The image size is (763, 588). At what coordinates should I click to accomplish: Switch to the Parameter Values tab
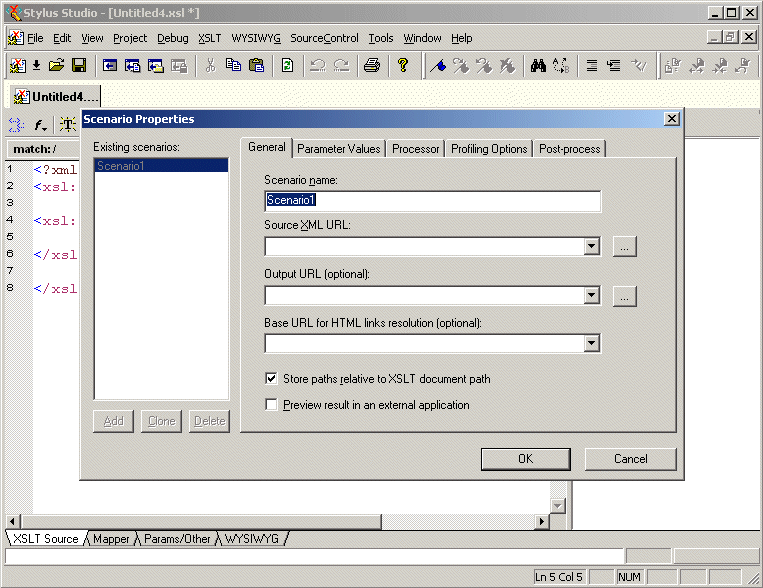click(339, 149)
